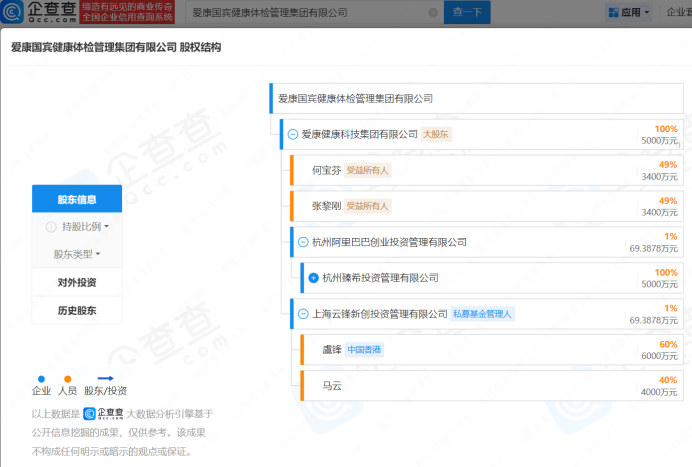This screenshot has width=692, height=467.
Task: Click the red slogan banner
Action: 127,12
